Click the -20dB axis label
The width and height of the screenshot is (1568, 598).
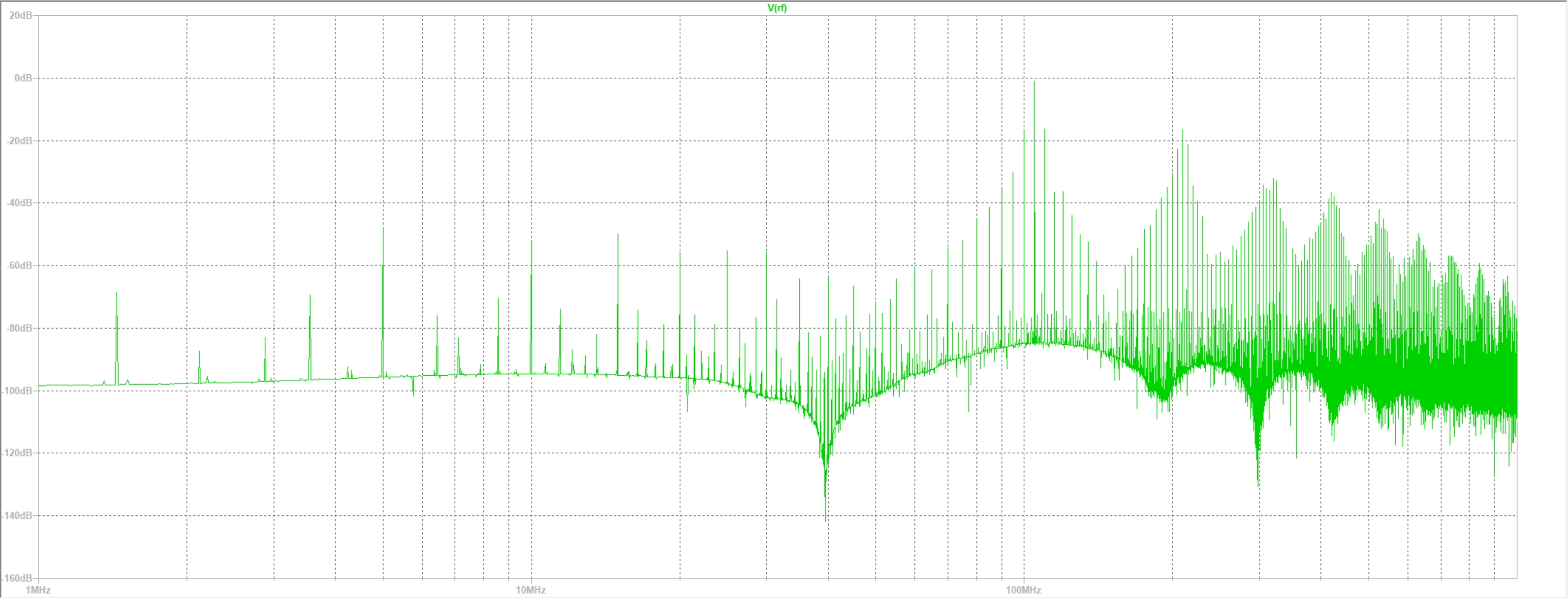coord(20,141)
